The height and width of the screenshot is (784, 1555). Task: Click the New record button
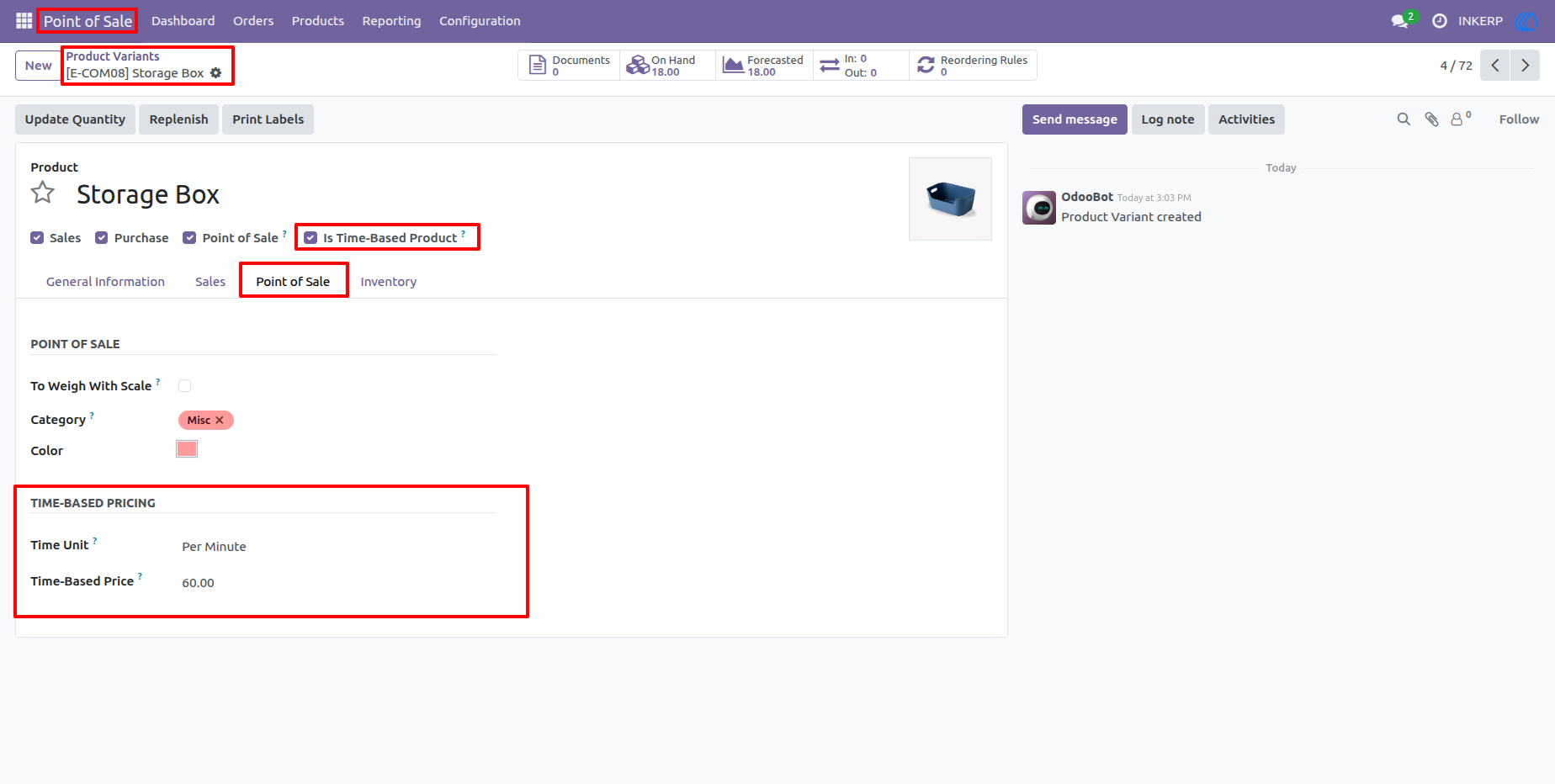(39, 66)
